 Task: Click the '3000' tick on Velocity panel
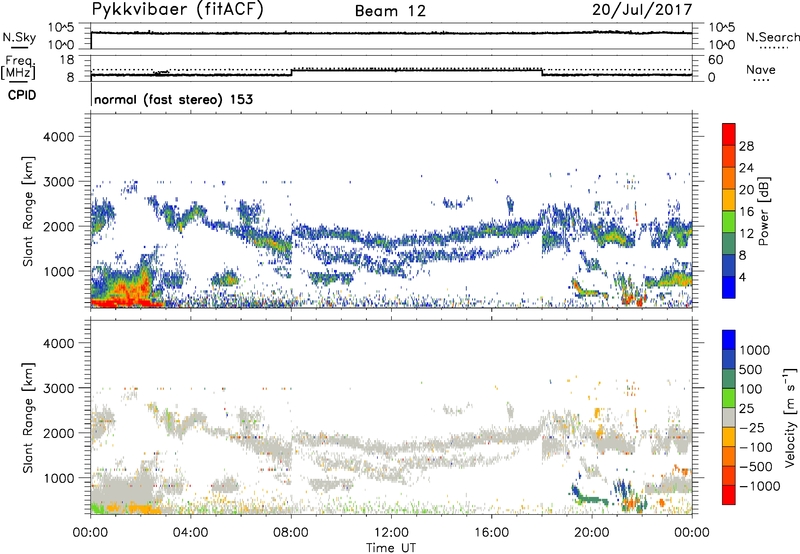pyautogui.click(x=58, y=388)
